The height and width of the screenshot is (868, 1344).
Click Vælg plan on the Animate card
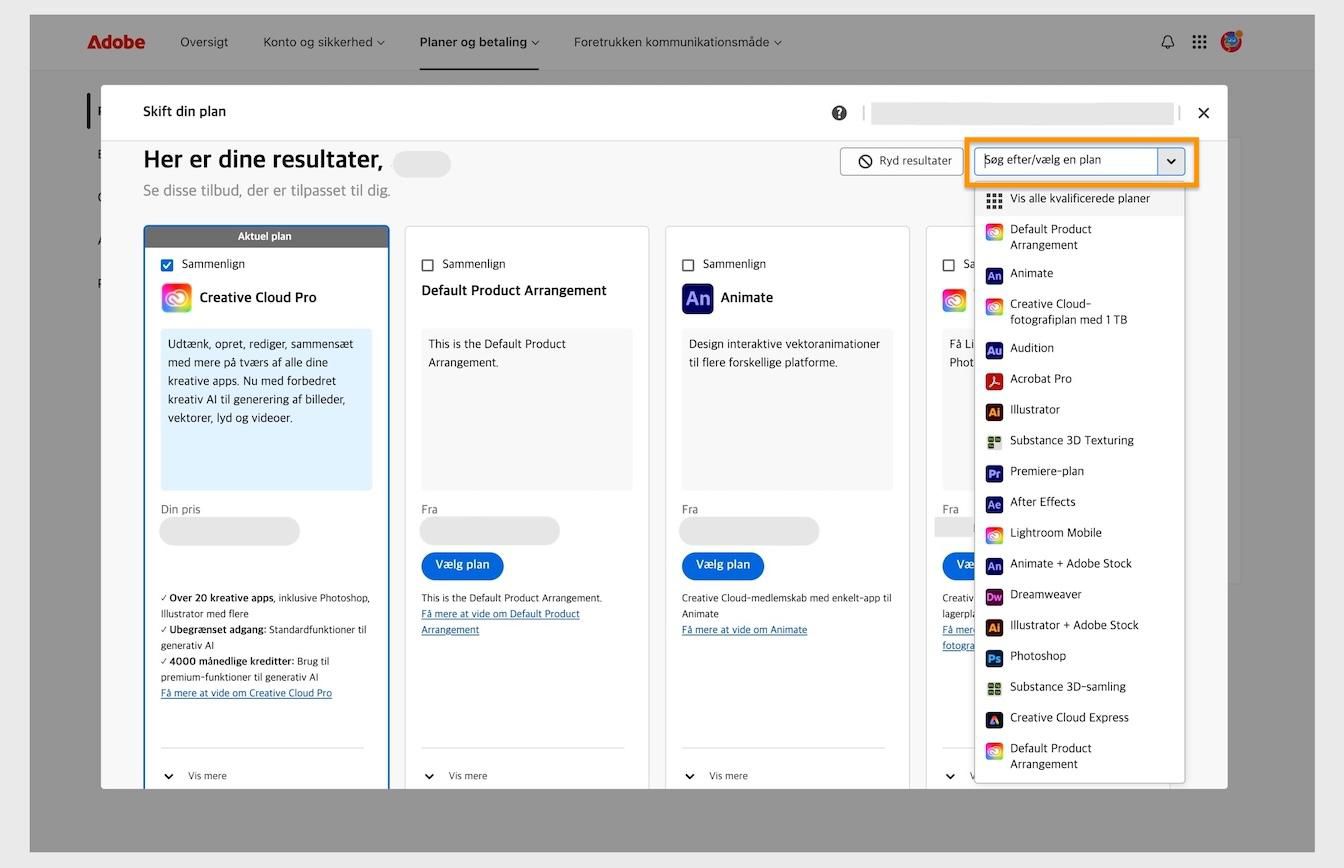723,565
